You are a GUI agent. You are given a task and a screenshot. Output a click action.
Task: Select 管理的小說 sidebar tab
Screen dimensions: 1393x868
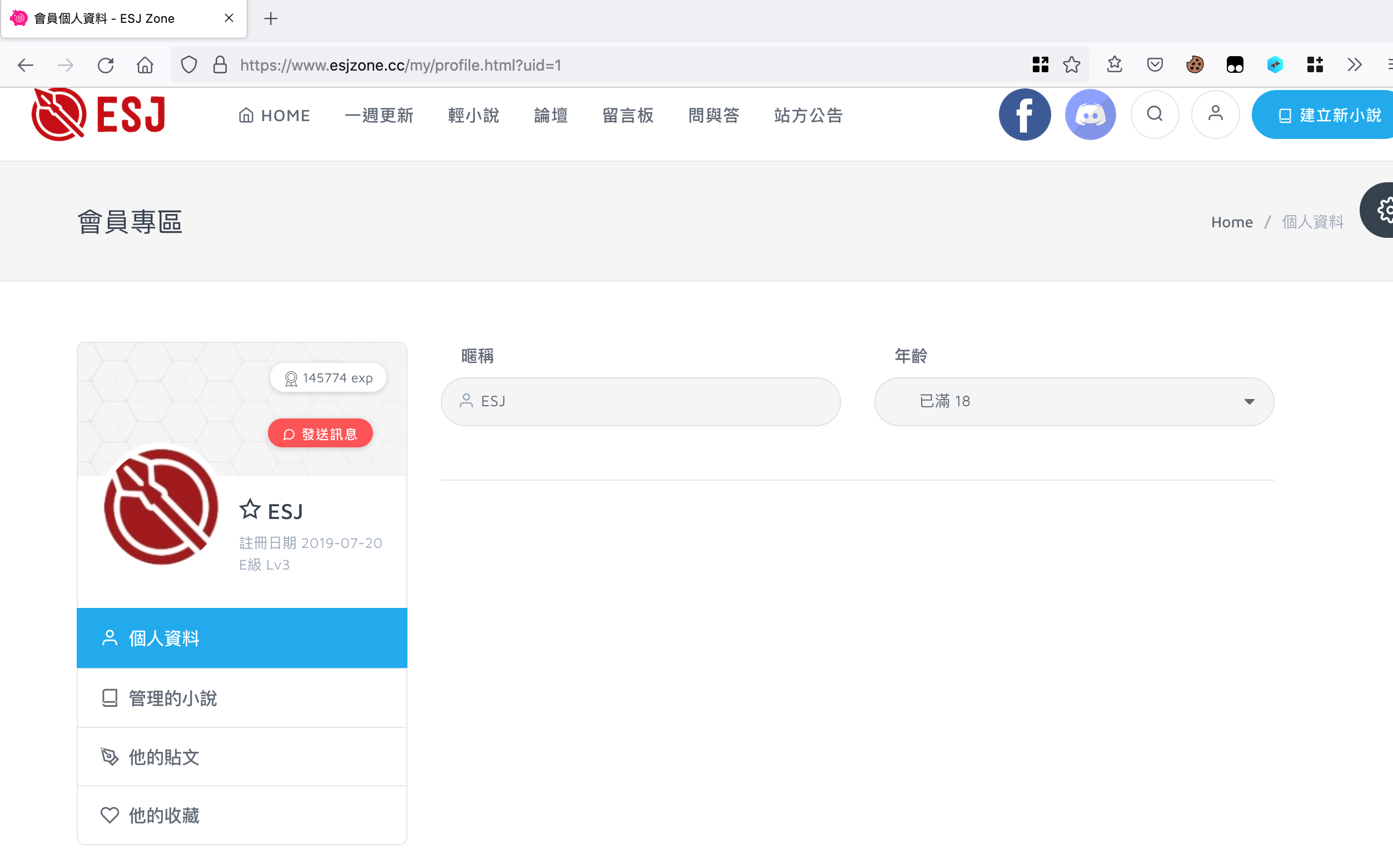(x=242, y=698)
